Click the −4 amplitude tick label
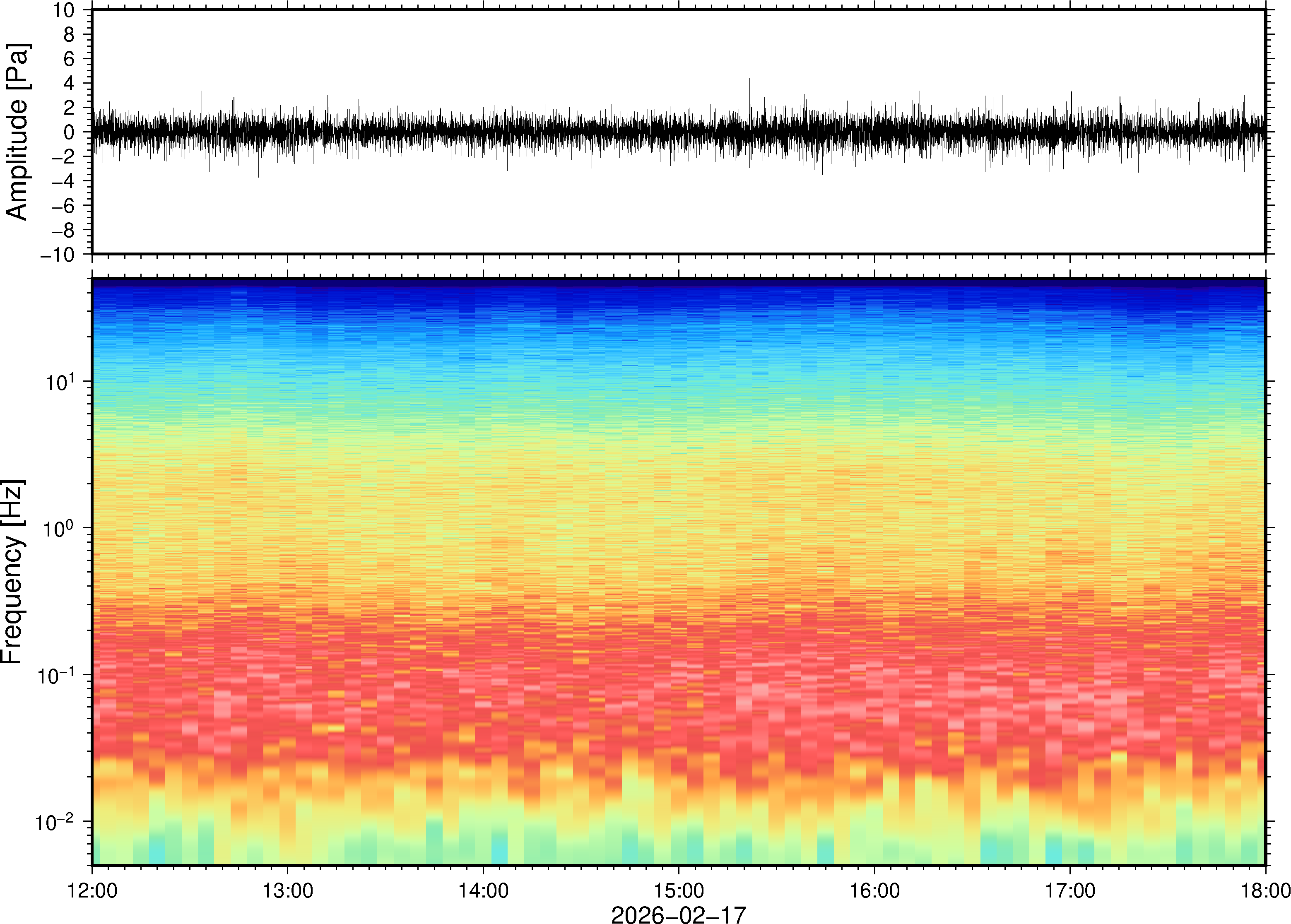The width and height of the screenshot is (1291, 924). click(x=63, y=181)
